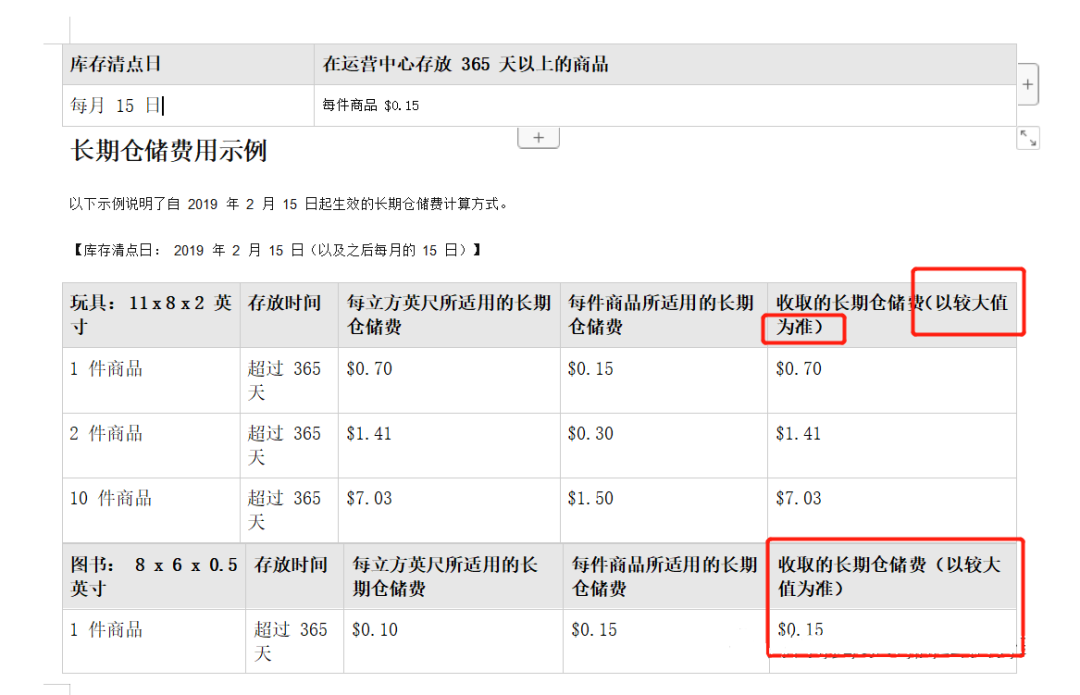The height and width of the screenshot is (695, 1080).
Task: Click 超过 365 天 in the 10 件商品 row
Action: click(289, 510)
